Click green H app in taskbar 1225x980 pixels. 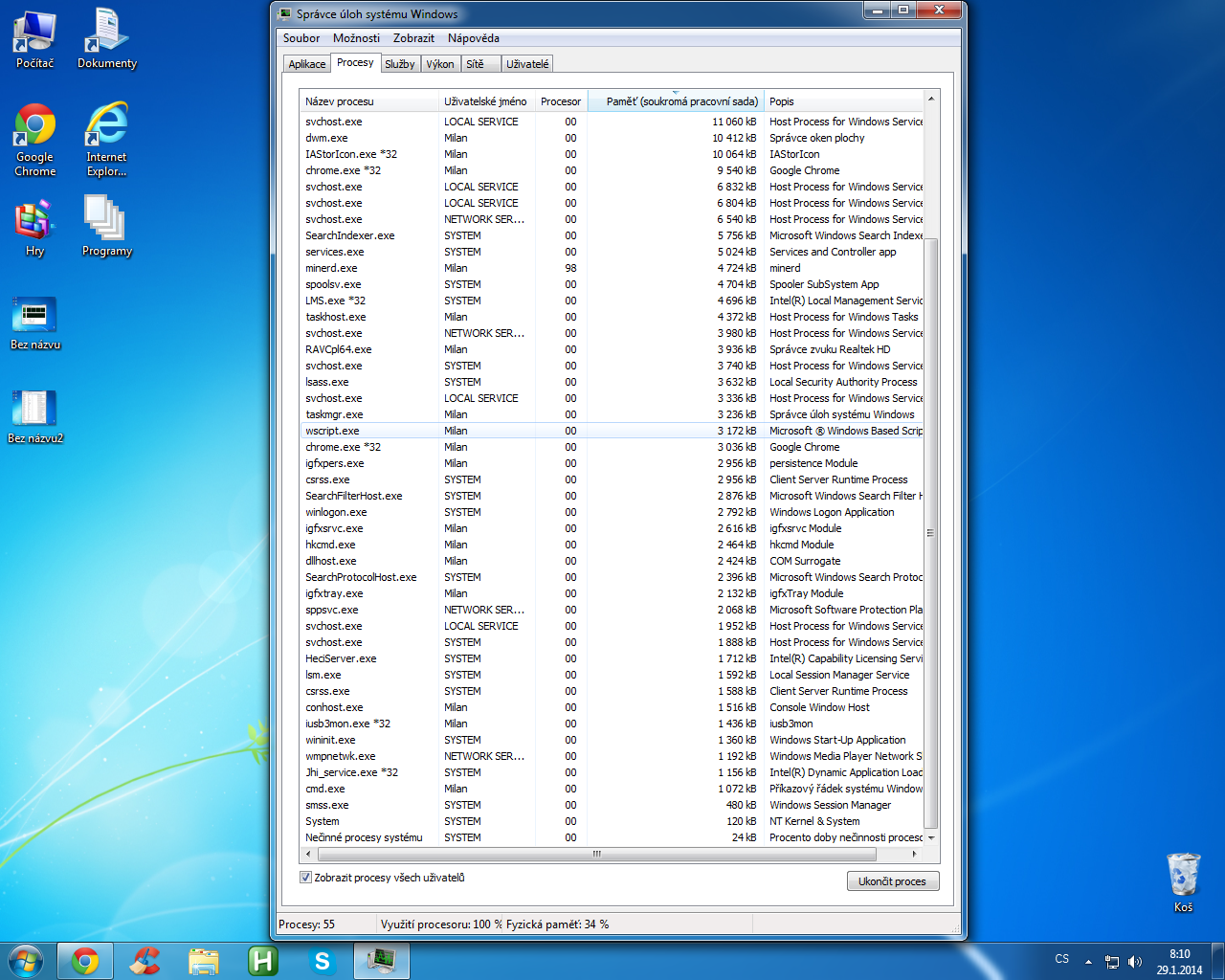click(263, 961)
